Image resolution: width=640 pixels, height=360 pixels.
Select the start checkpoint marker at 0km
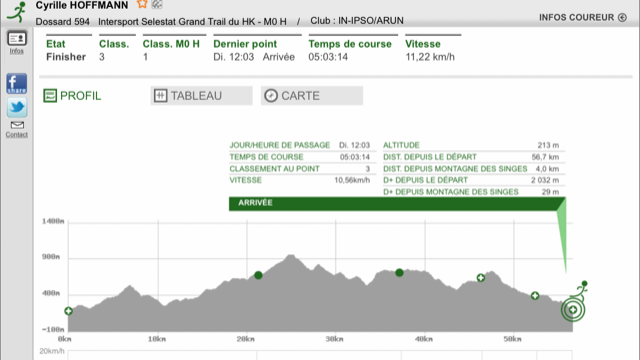coord(69,311)
